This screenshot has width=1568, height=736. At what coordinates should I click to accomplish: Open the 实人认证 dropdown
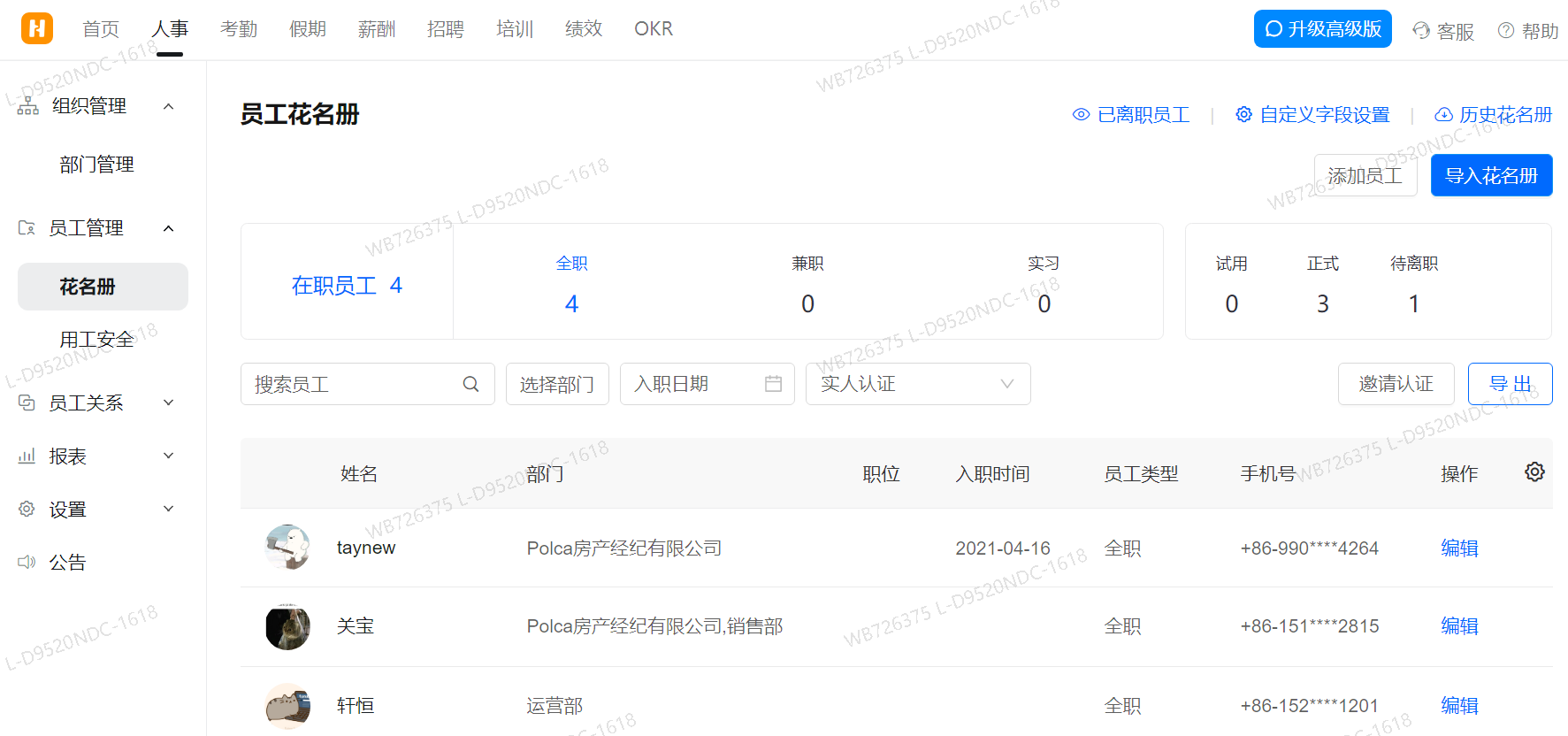[x=917, y=384]
